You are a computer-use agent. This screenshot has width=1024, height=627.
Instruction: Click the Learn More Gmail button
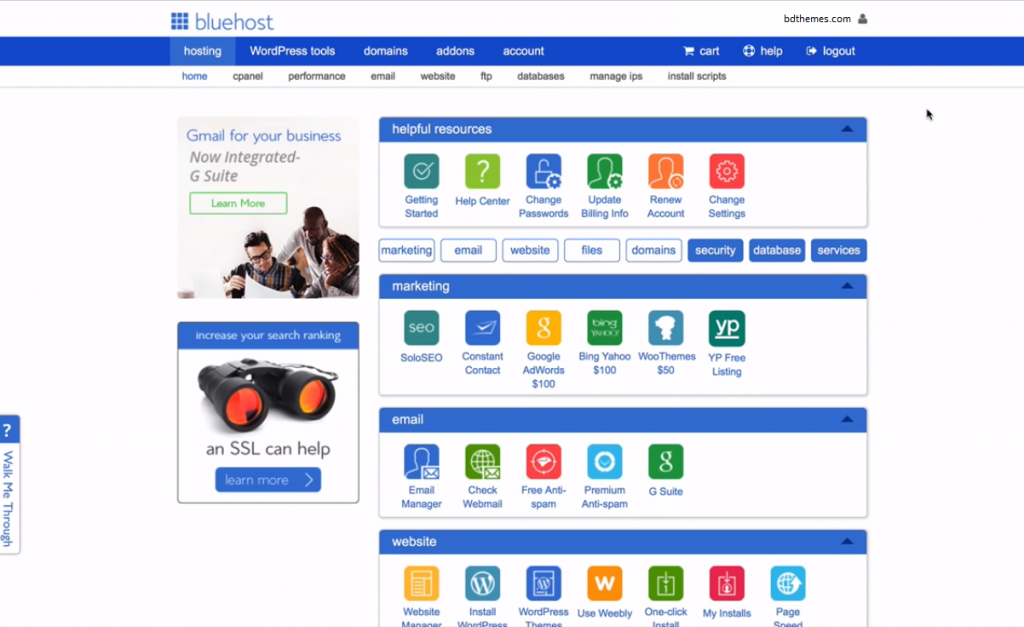[238, 203]
